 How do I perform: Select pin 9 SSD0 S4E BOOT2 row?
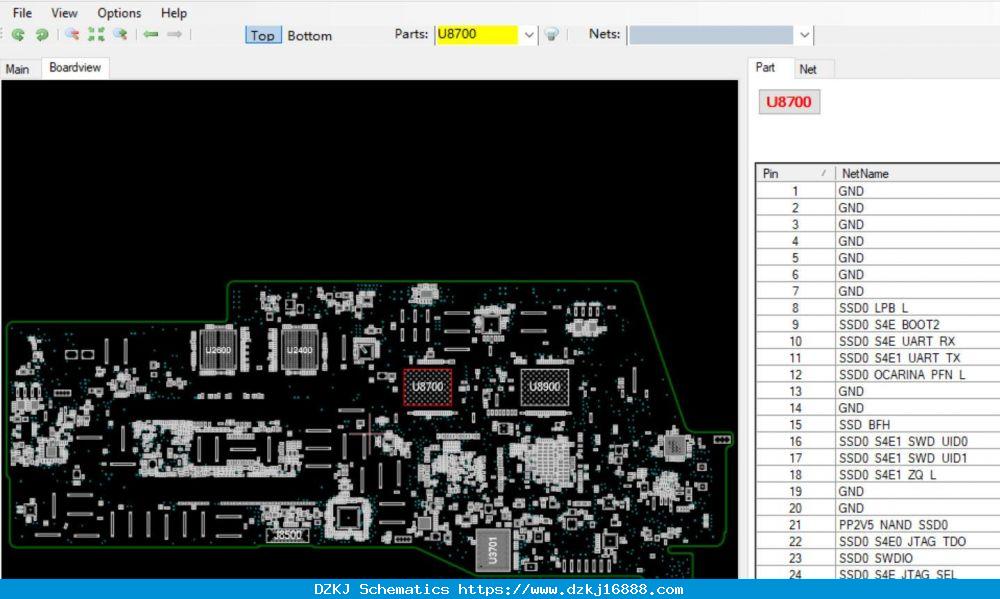tap(878, 324)
